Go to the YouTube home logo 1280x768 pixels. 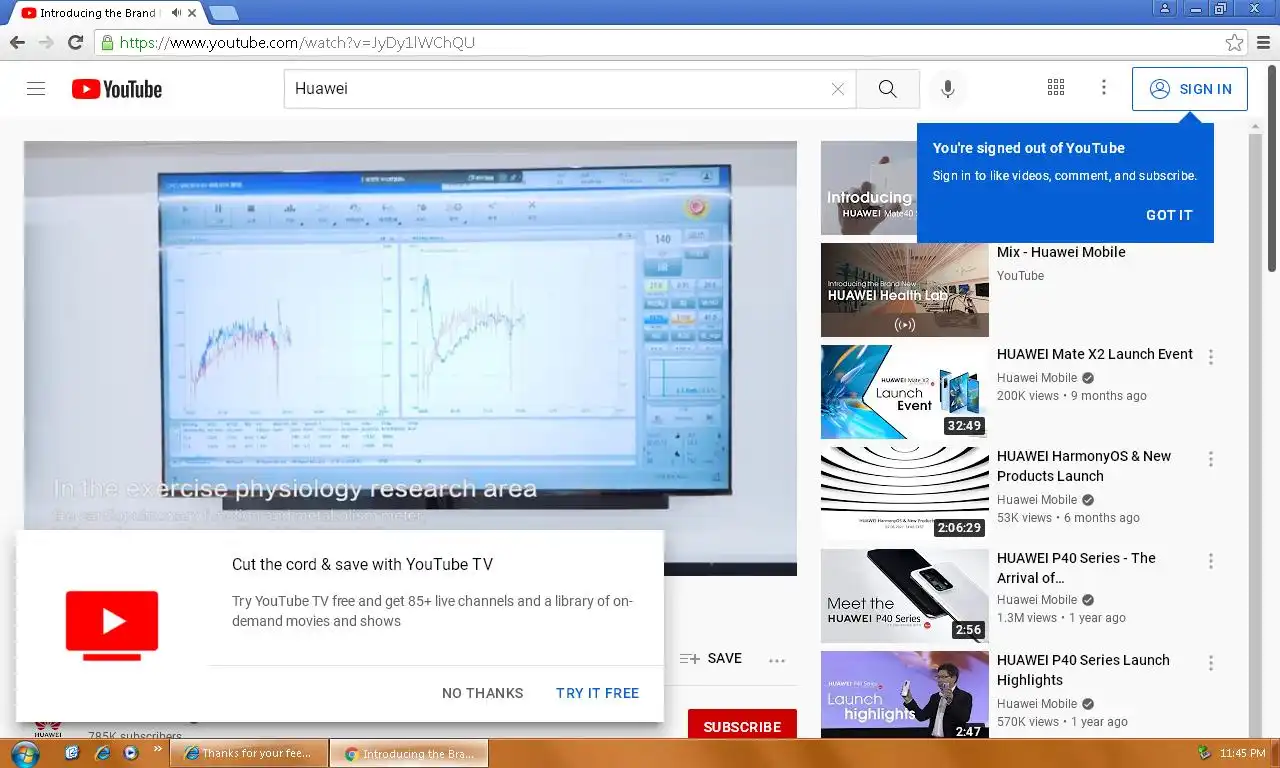click(117, 89)
